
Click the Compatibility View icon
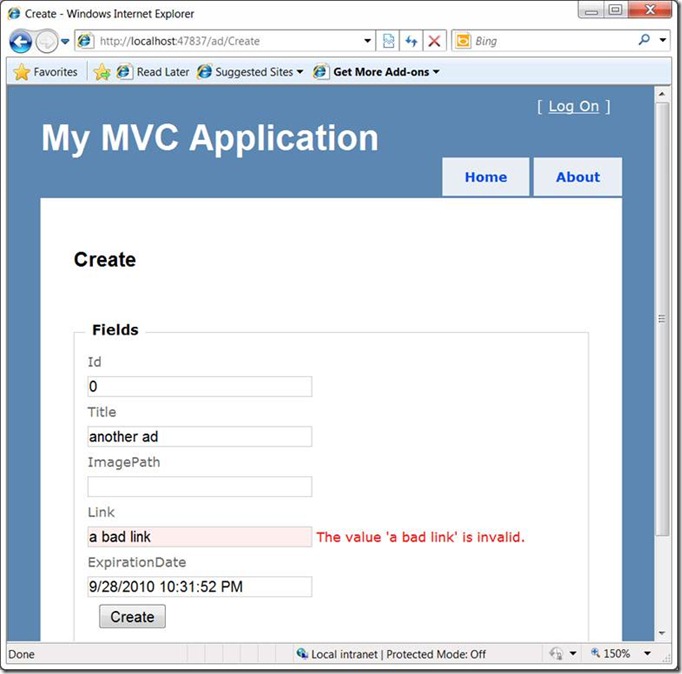388,41
